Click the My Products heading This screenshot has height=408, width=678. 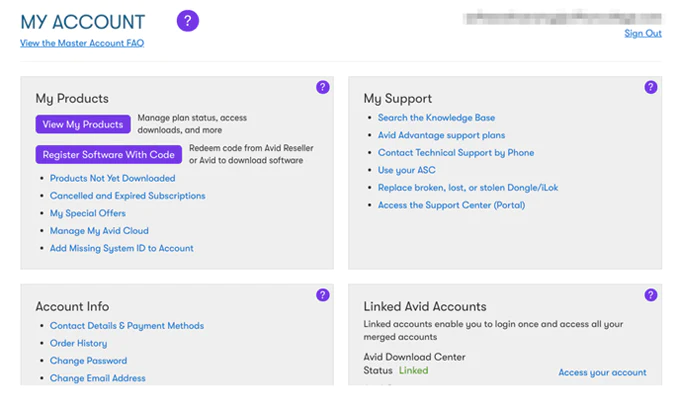click(72, 99)
